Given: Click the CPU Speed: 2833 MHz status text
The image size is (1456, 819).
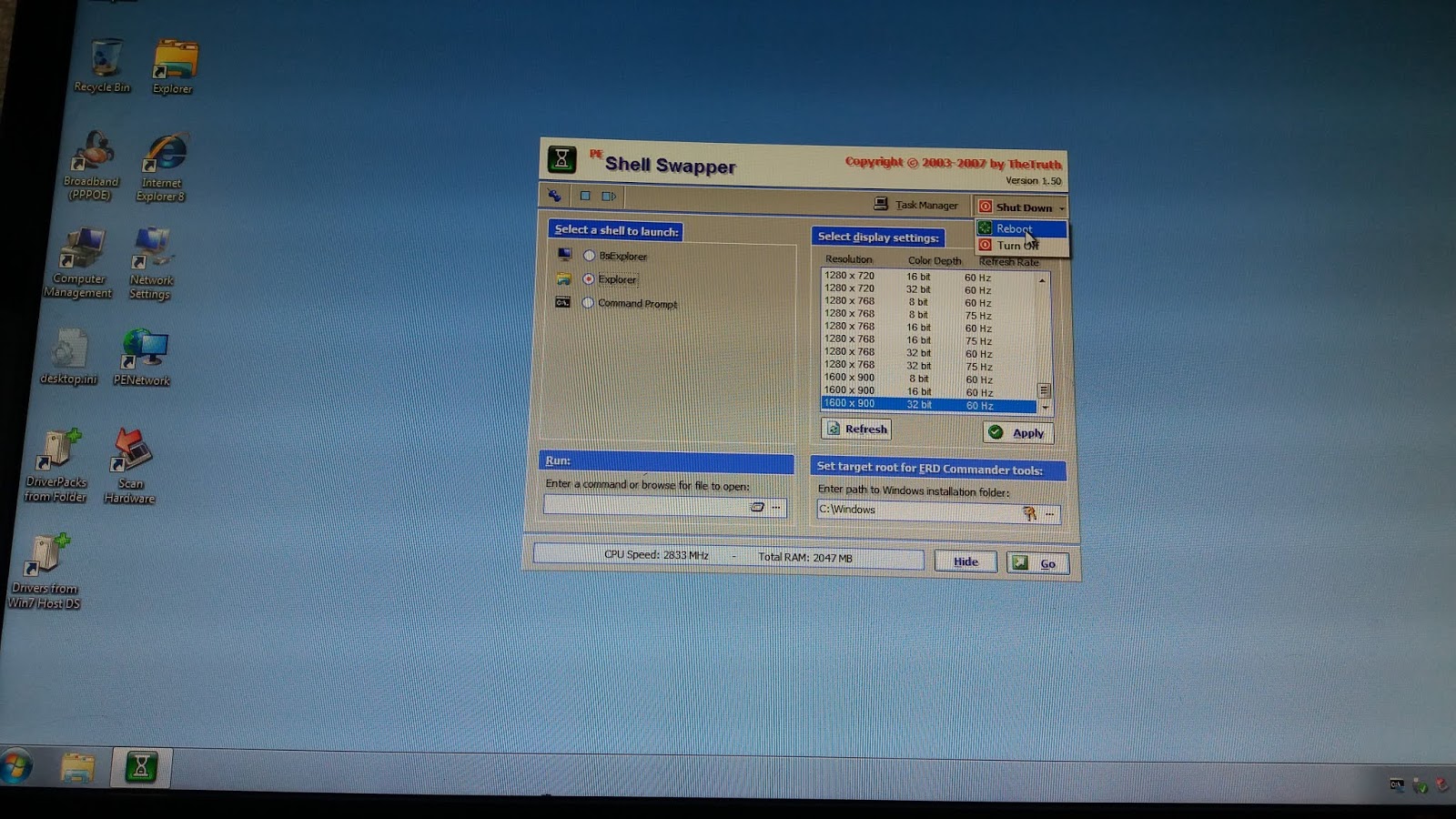Looking at the screenshot, I should click(x=656, y=554).
